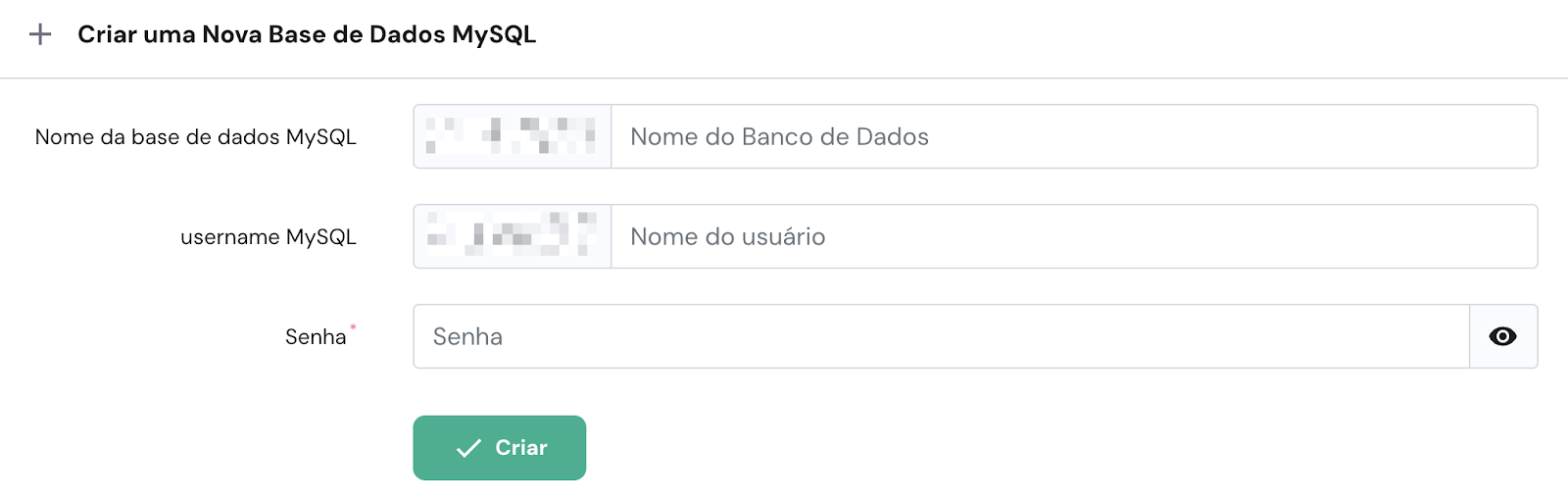Click the Senha field label
Image resolution: width=1568 pixels, height=499 pixels.
click(316, 337)
